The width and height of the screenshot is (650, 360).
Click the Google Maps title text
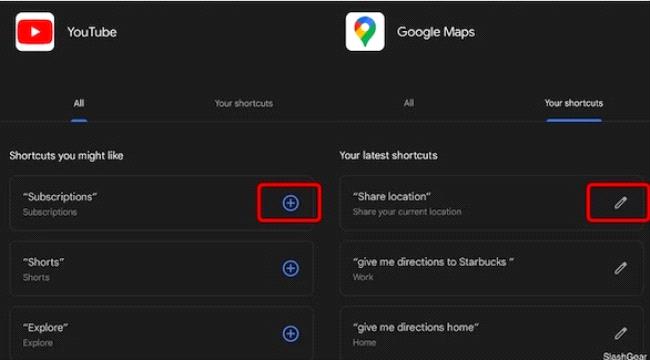click(x=436, y=32)
